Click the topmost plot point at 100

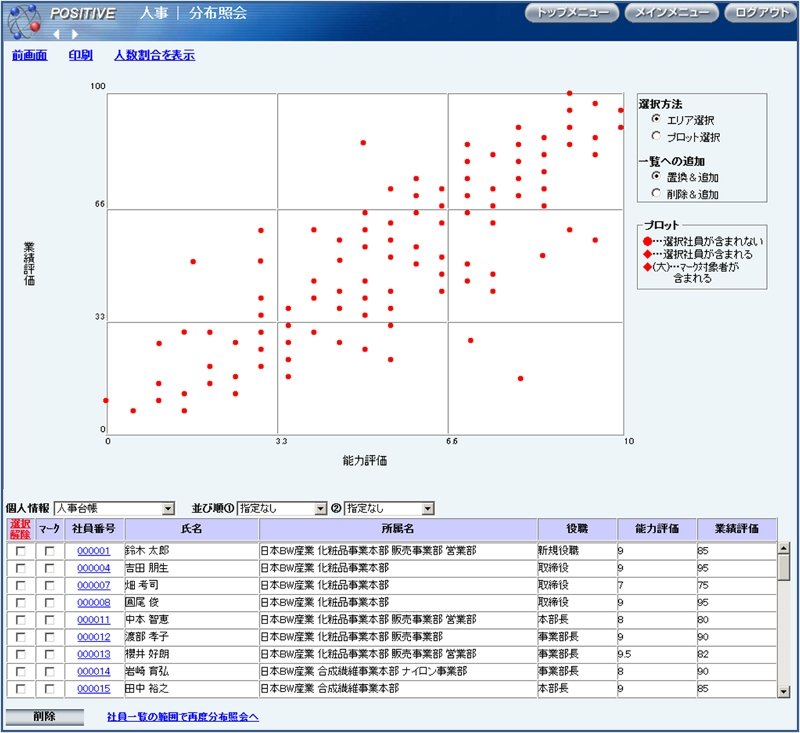coord(569,93)
